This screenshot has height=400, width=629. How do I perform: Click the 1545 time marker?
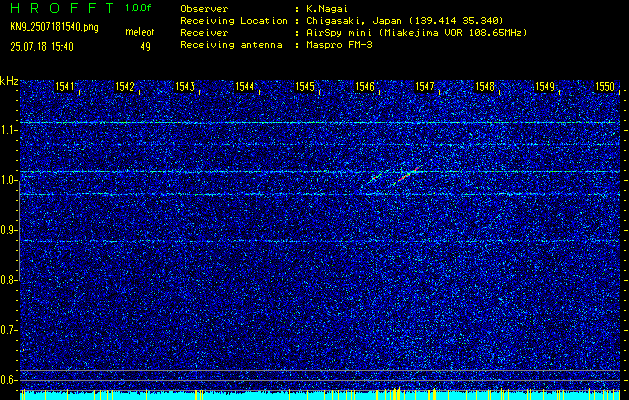[x=305, y=86]
